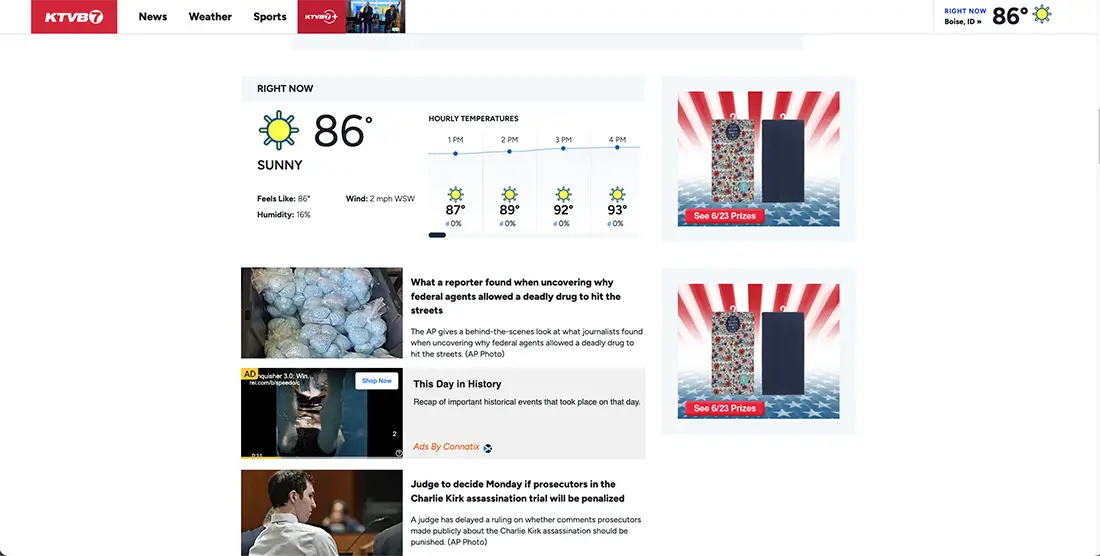Click the 1 PM point on temperature graph
1100x556 pixels.
(x=455, y=154)
